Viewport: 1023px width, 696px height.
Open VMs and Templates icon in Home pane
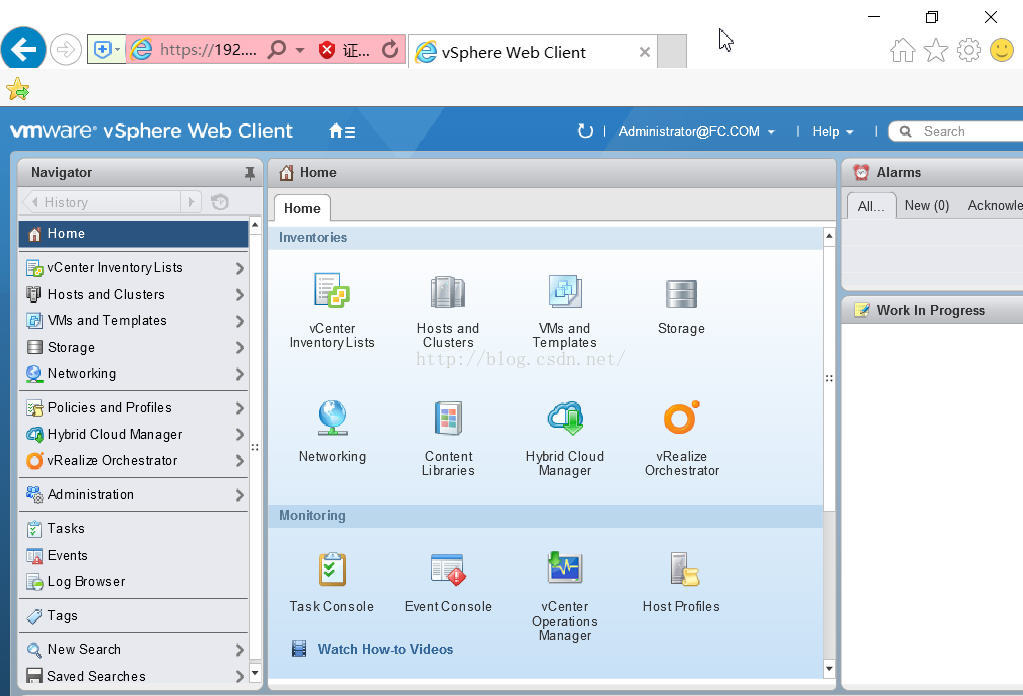pos(564,291)
